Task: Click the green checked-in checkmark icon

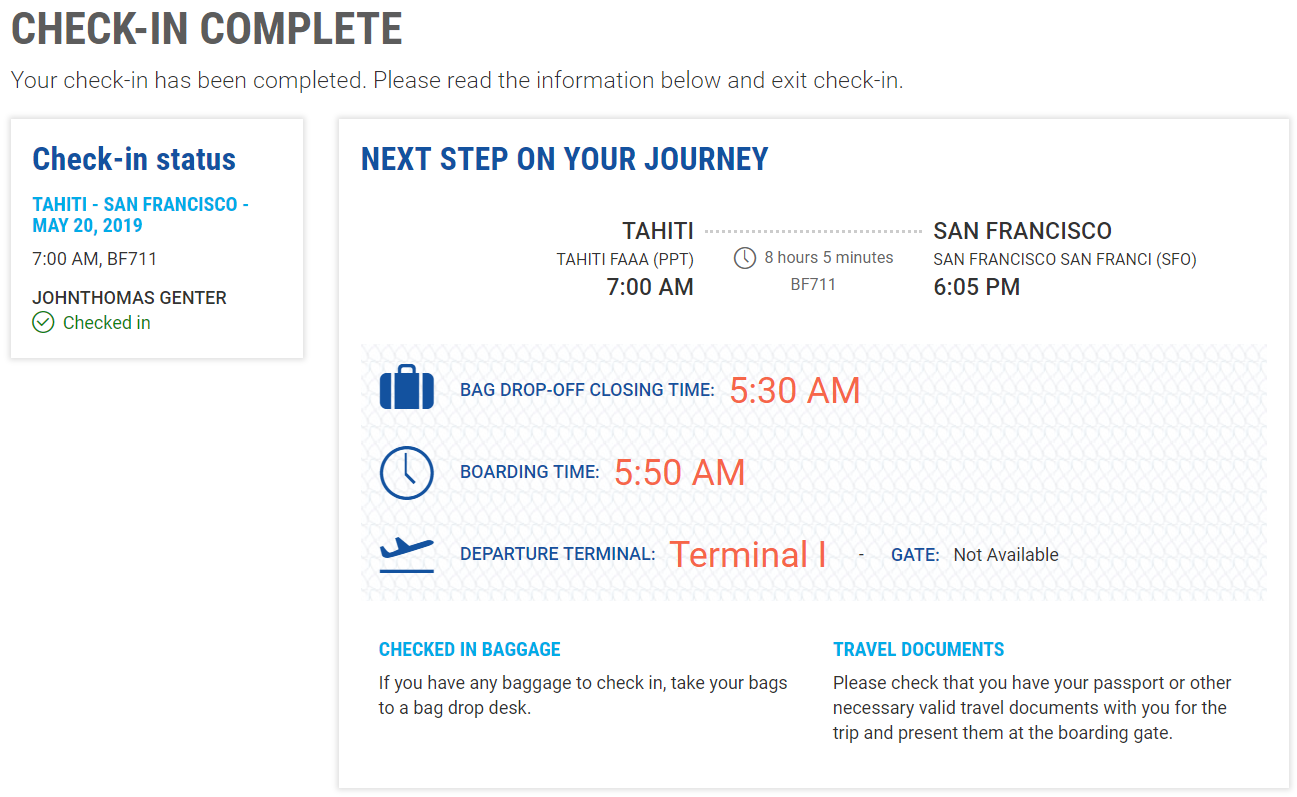Action: click(43, 322)
